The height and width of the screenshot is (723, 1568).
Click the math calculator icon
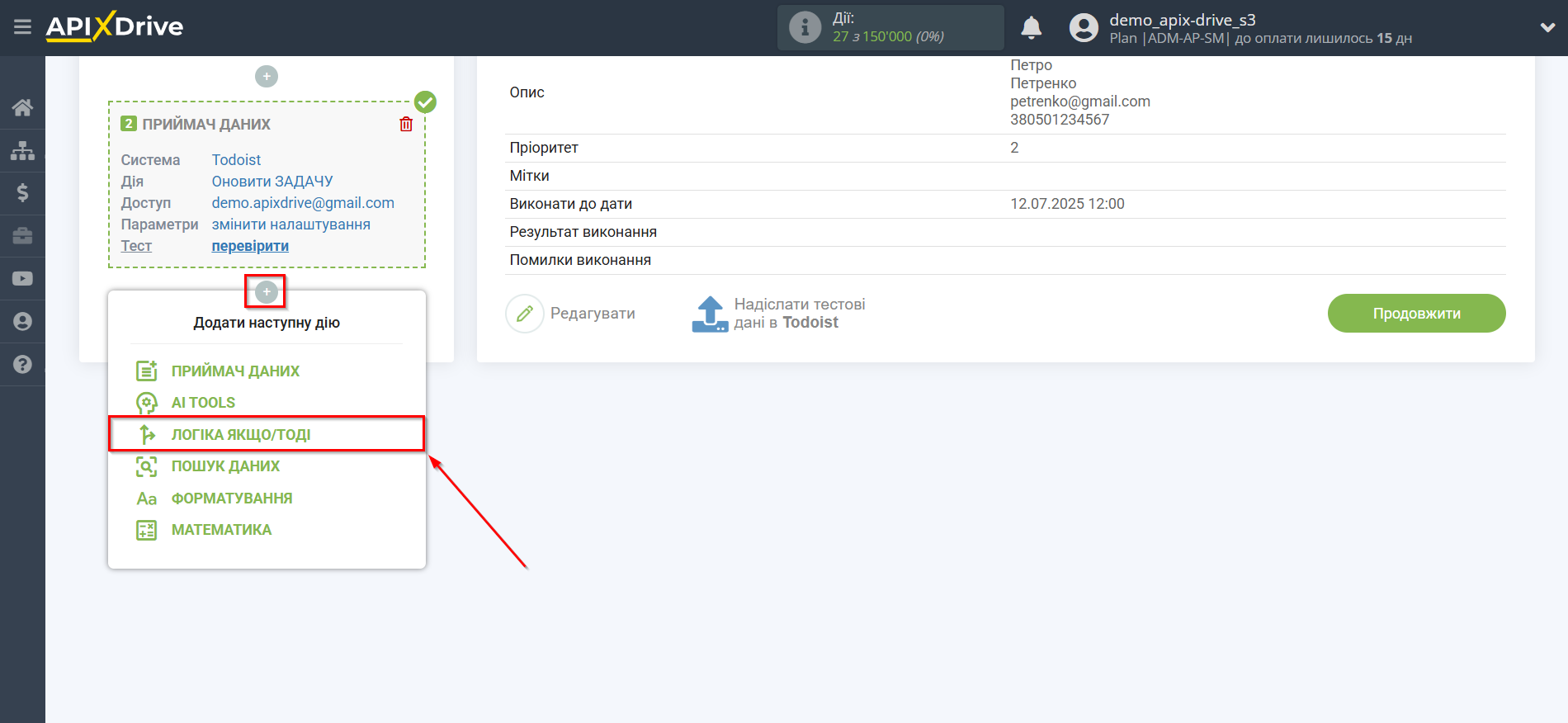pos(146,530)
